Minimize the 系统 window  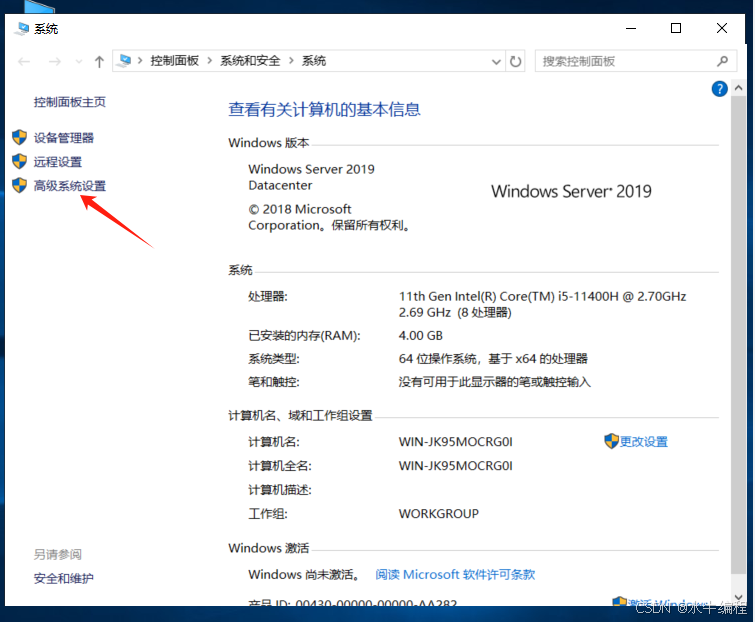(x=631, y=28)
